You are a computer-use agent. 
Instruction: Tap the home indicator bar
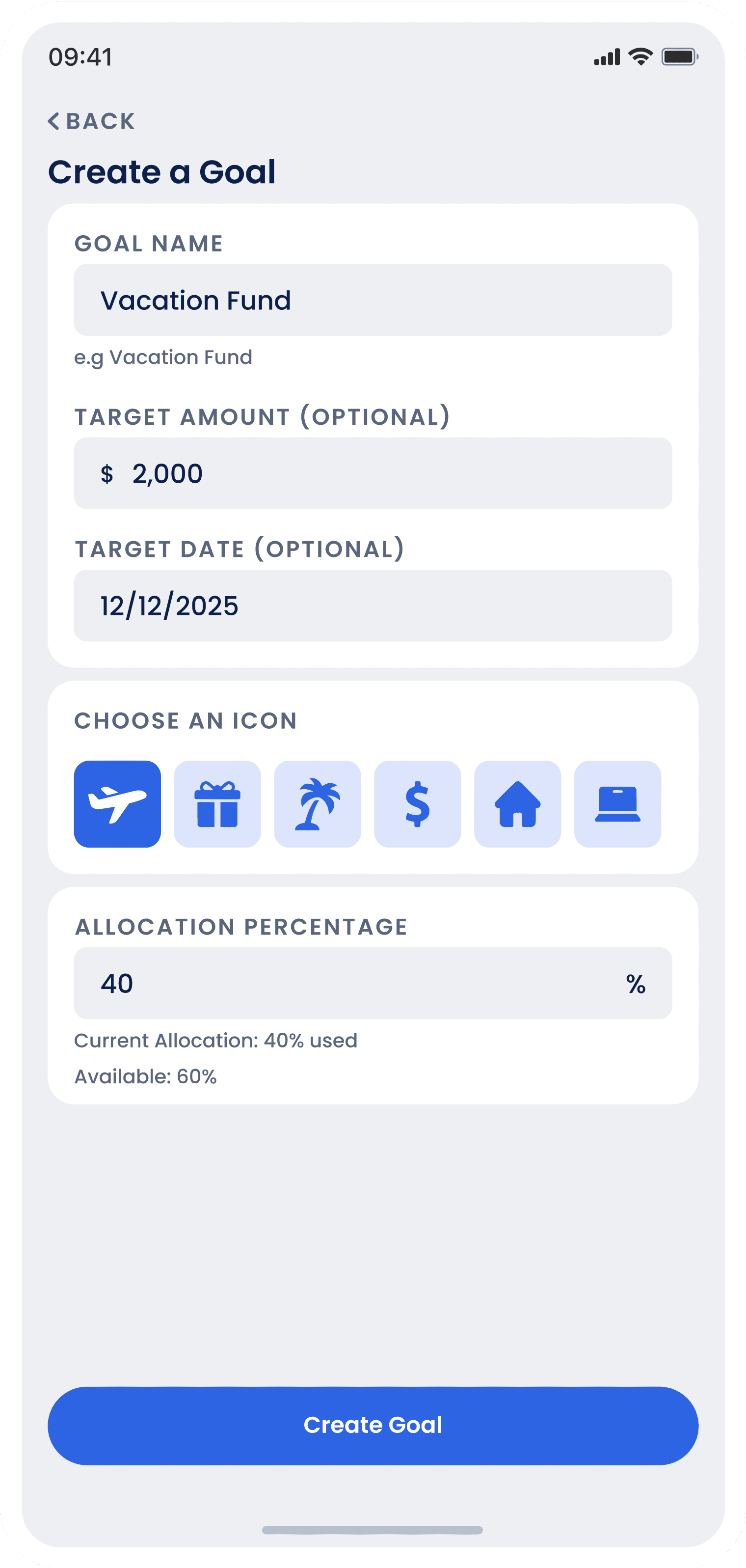click(x=373, y=1530)
